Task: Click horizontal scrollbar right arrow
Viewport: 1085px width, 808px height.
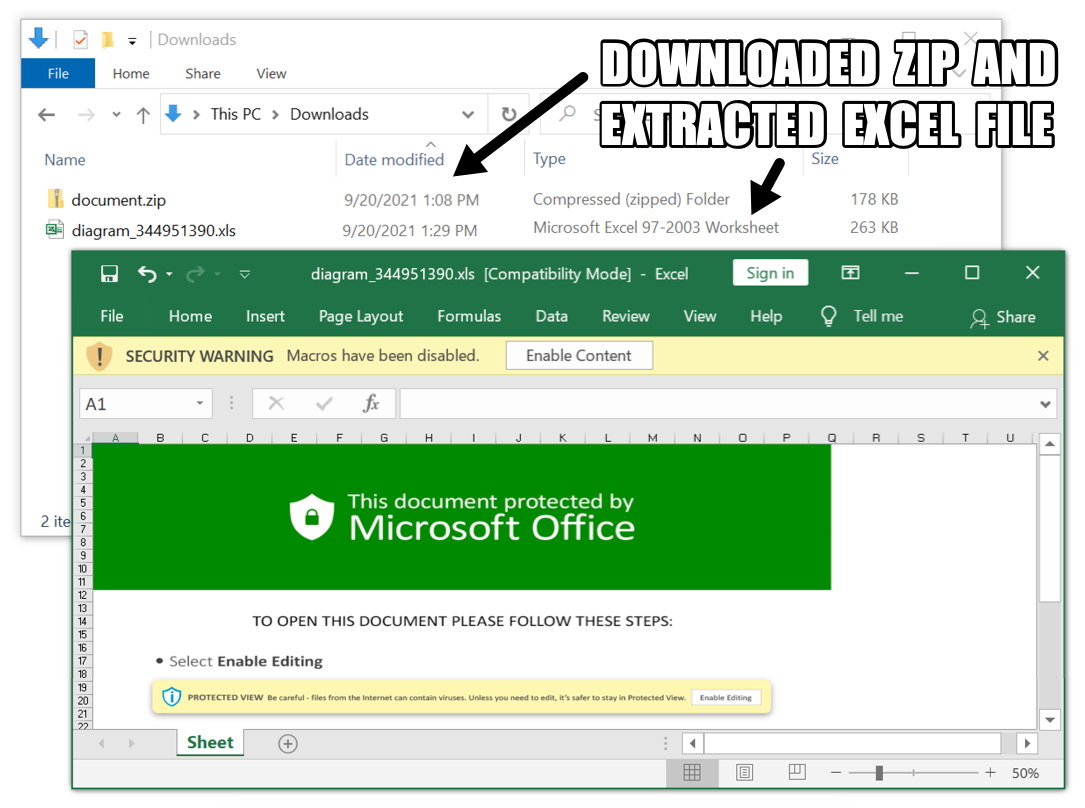Action: 1027,744
